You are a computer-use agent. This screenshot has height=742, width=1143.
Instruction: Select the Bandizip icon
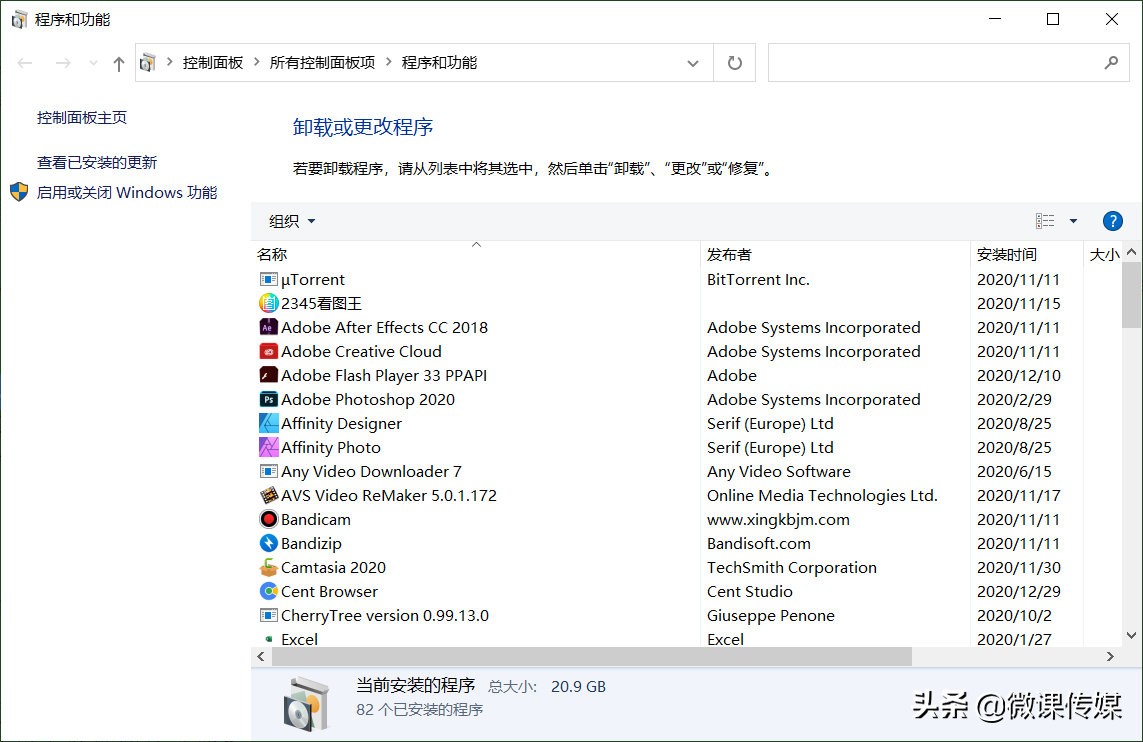click(x=267, y=543)
